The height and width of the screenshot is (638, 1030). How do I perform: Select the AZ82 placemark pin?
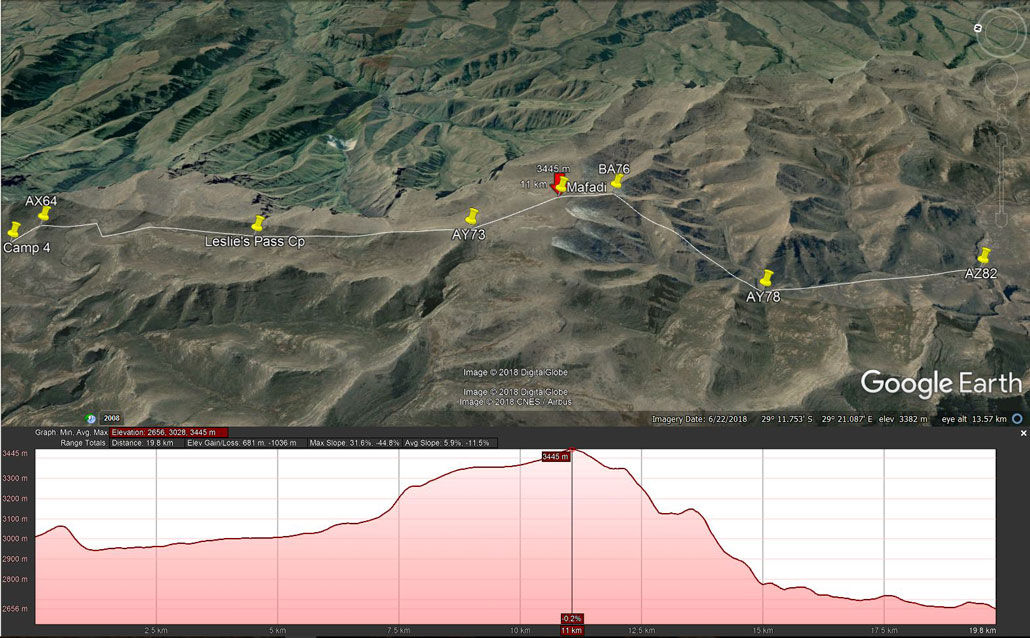tap(984, 255)
